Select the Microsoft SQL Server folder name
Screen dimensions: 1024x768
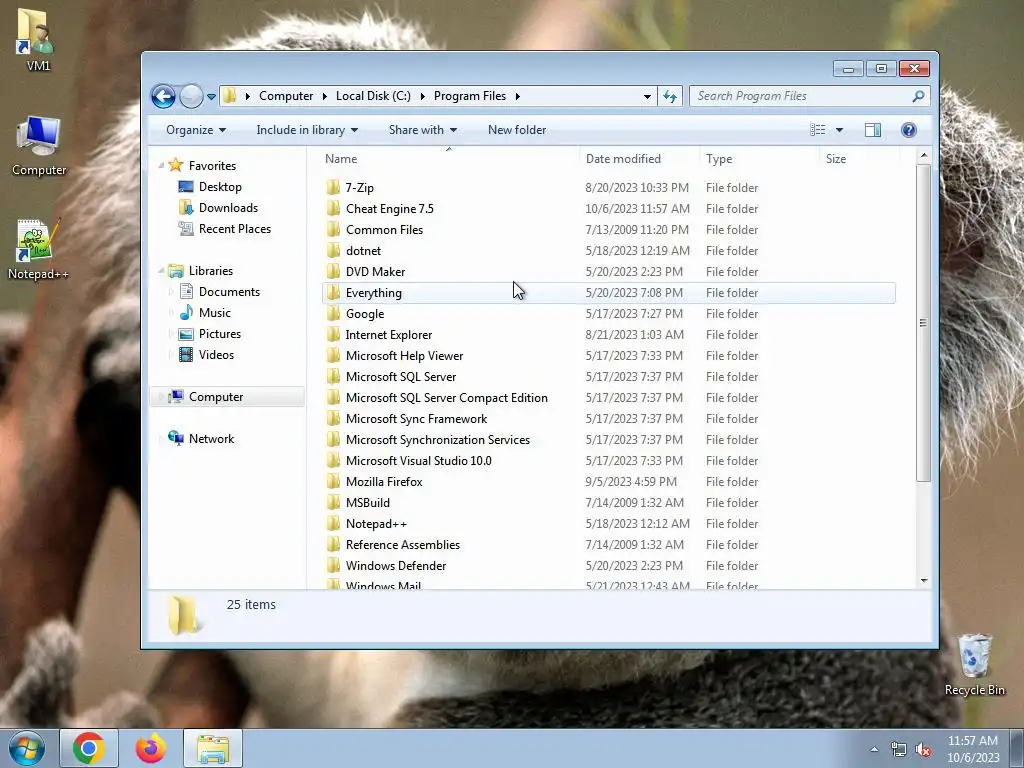[x=401, y=377]
